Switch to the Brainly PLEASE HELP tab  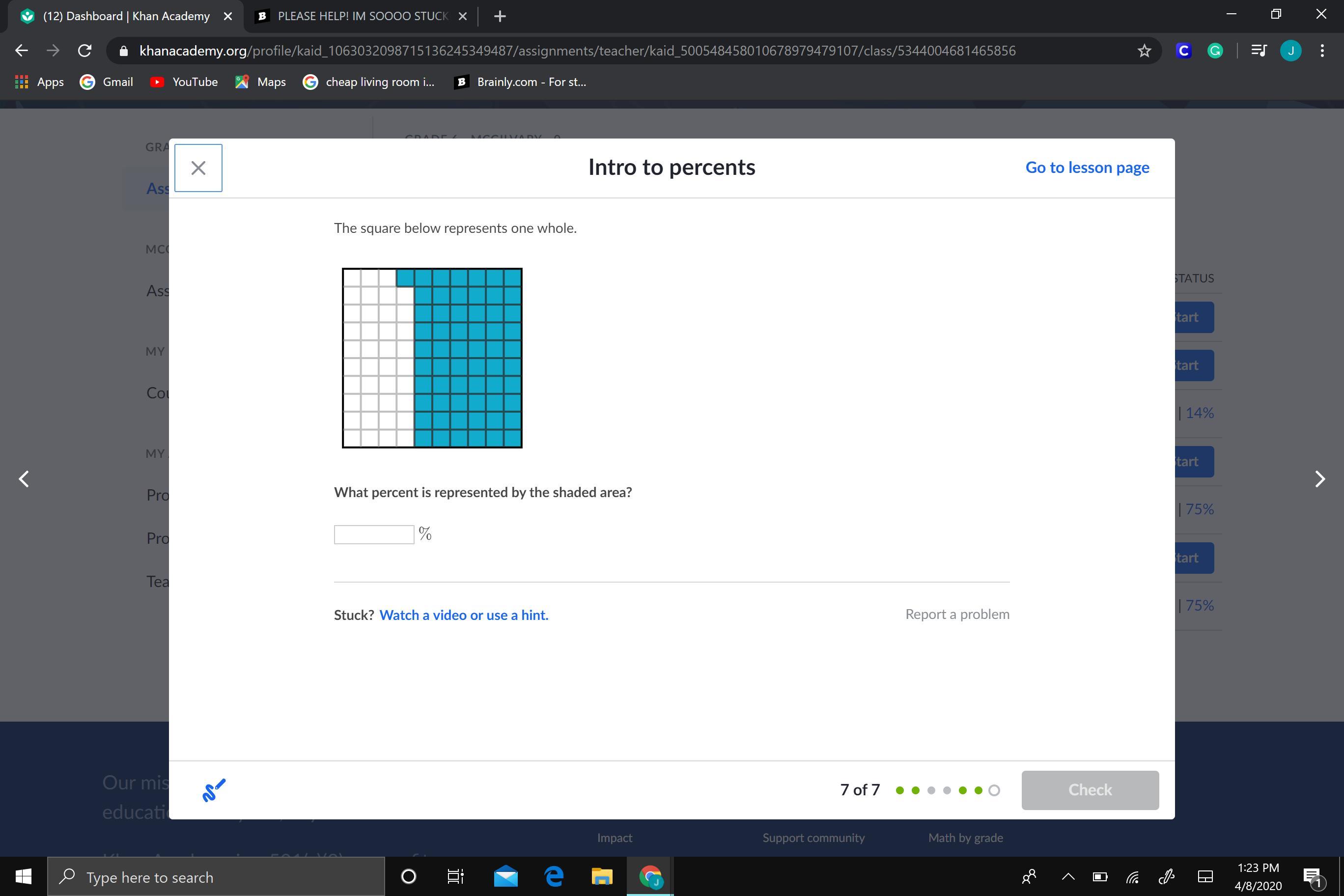(361, 16)
